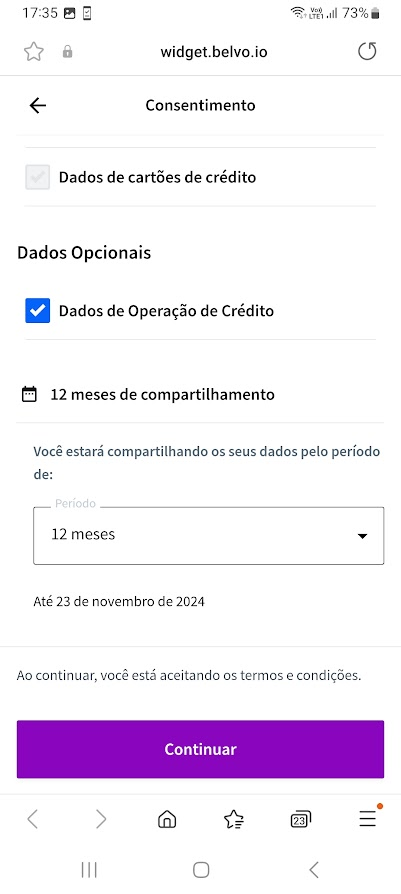The image size is (401, 894).
Task: Tap the bookmark star in address bar
Action: click(x=34, y=52)
